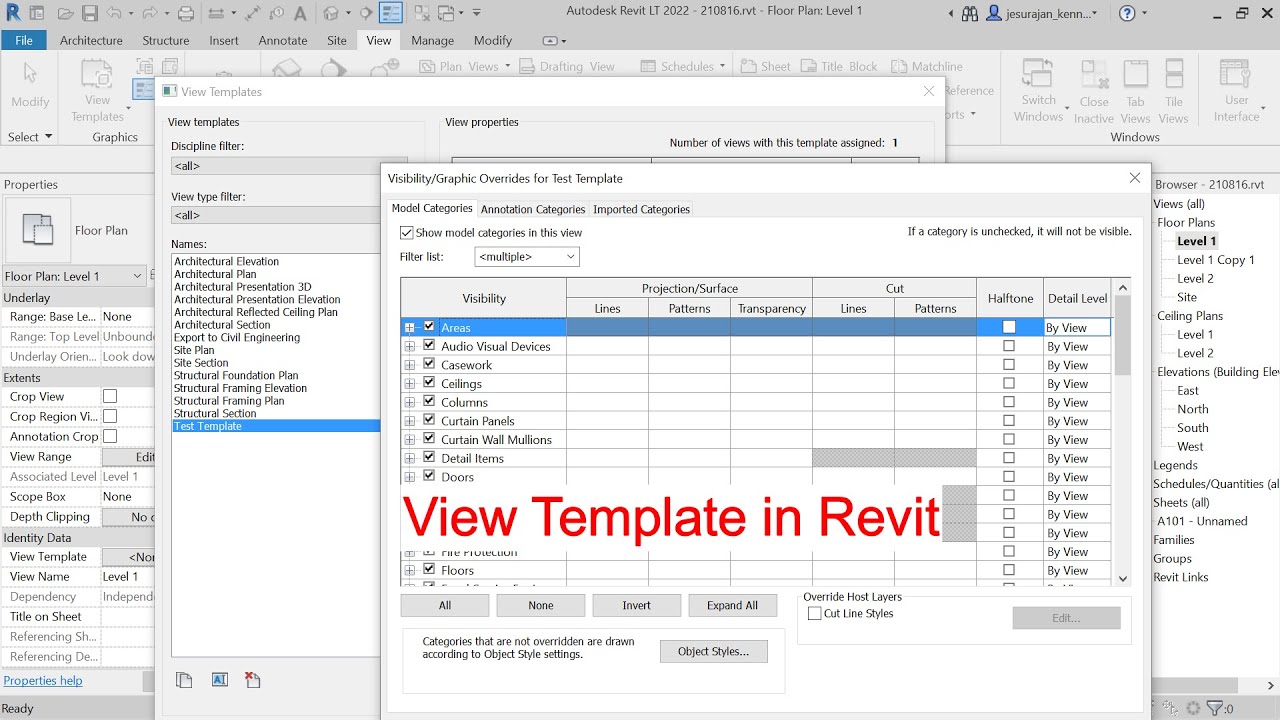Click the Object Styles... button
This screenshot has width=1280, height=720.
[714, 651]
